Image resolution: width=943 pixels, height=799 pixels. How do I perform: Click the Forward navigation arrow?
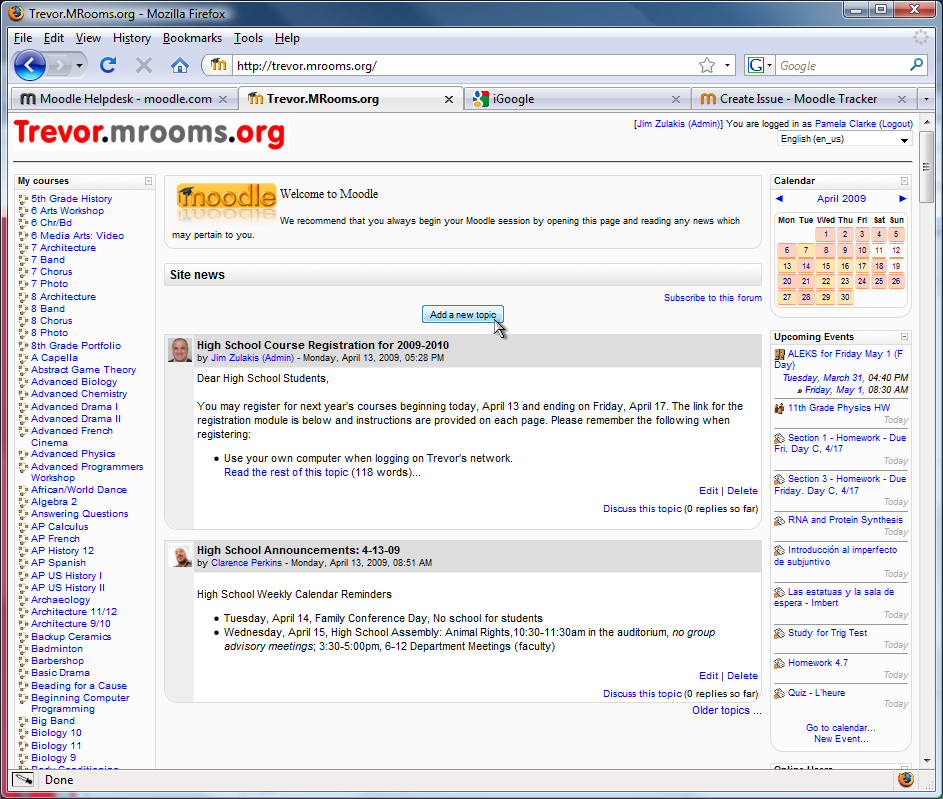point(59,65)
